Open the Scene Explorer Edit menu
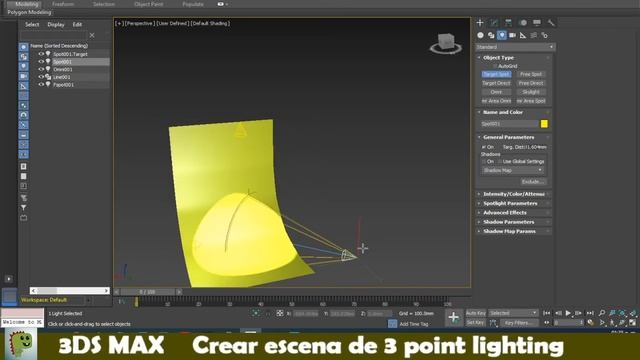This screenshot has height=360, width=640. coord(77,24)
